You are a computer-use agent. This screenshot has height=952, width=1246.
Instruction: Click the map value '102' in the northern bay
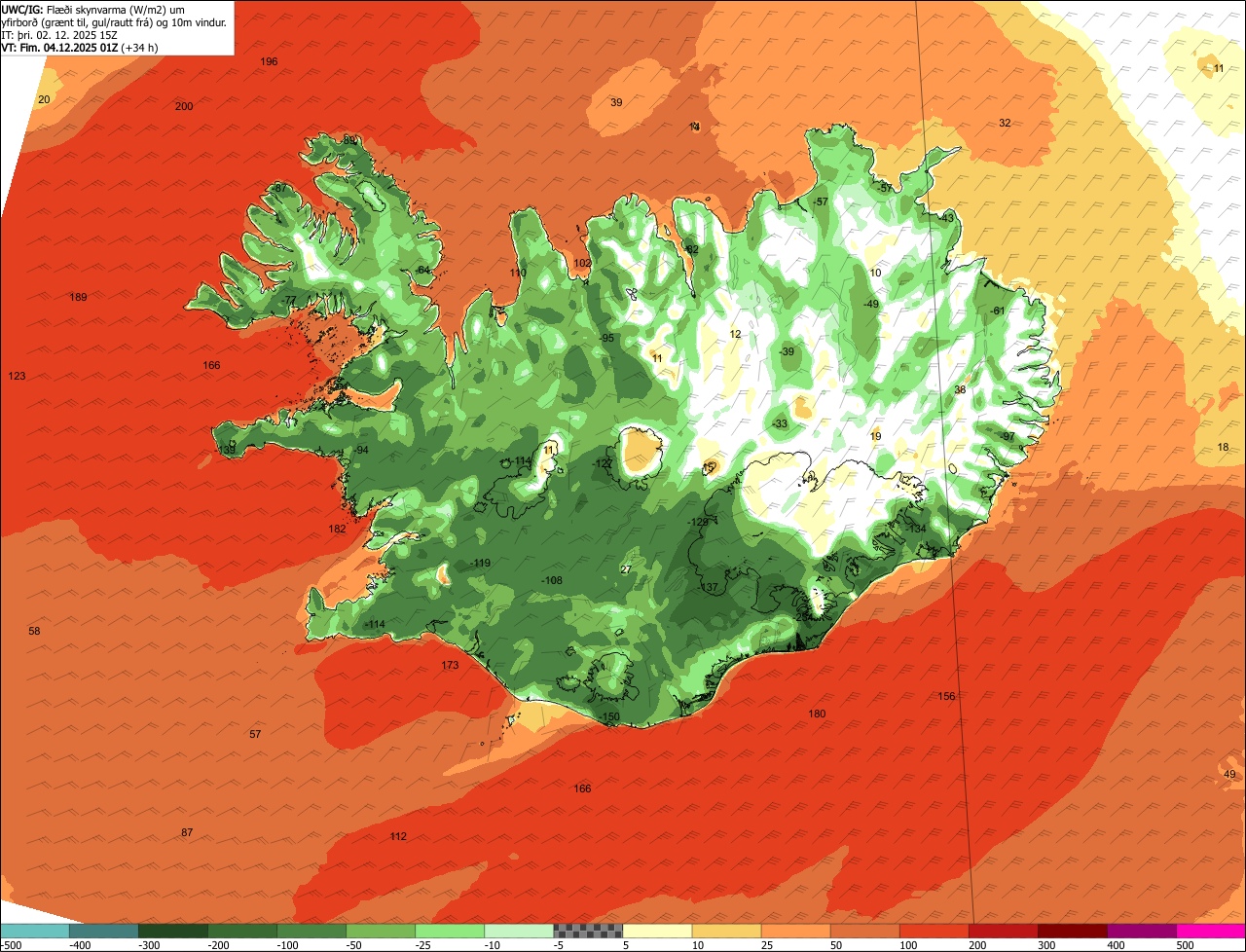tap(582, 263)
